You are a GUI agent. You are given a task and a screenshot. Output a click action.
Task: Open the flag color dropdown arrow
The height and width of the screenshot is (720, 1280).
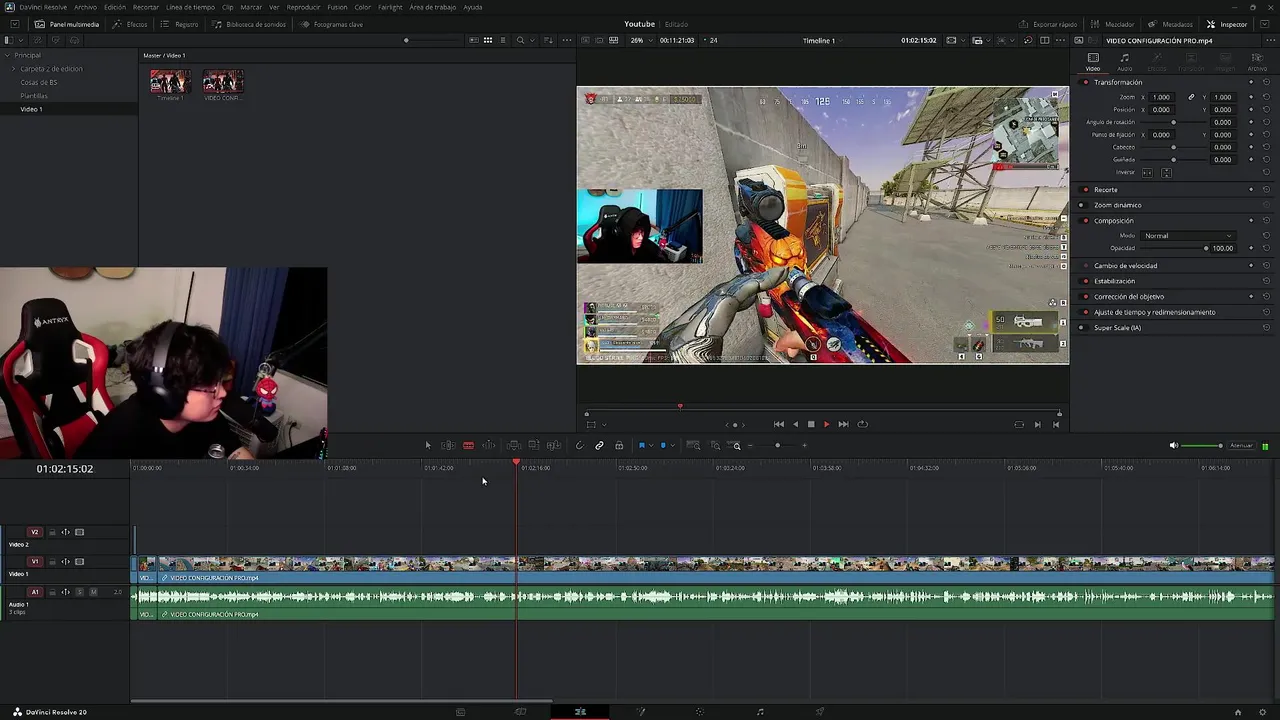[650, 445]
